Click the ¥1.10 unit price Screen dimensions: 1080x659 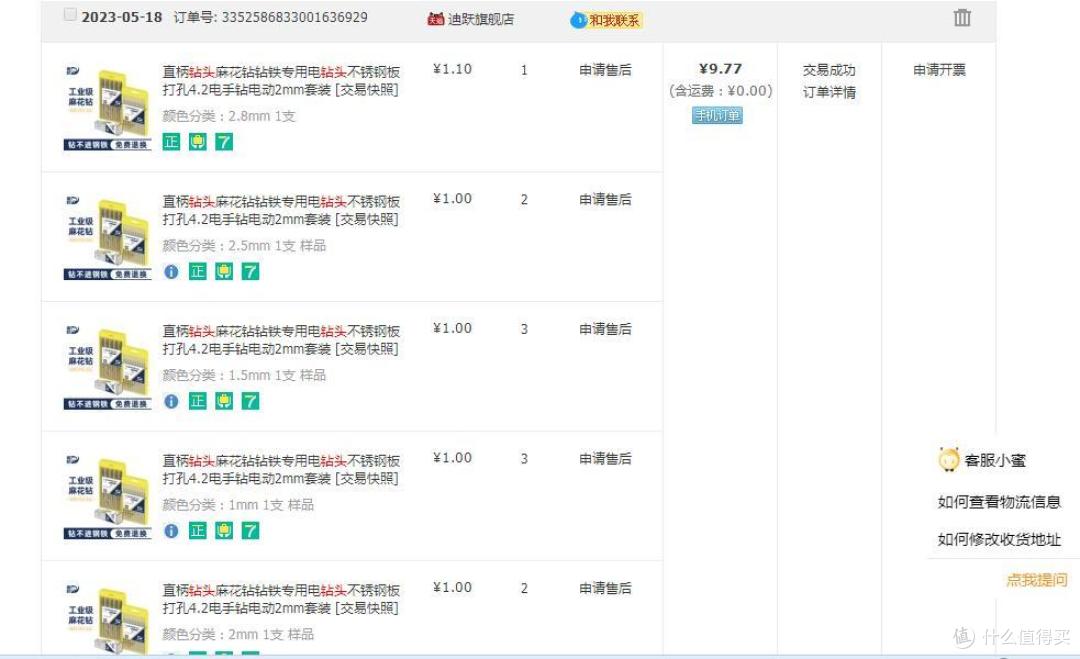pos(453,69)
